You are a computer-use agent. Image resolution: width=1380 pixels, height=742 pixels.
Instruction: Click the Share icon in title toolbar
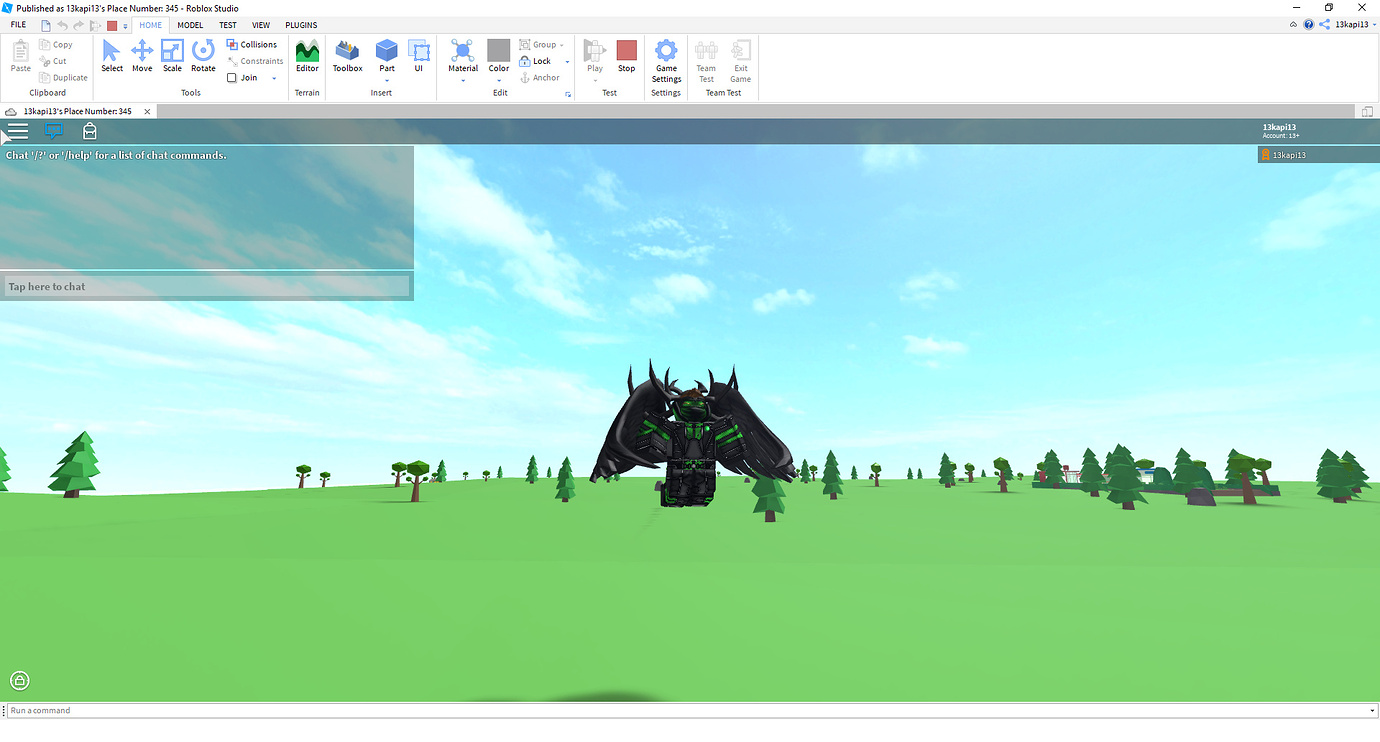1324,24
